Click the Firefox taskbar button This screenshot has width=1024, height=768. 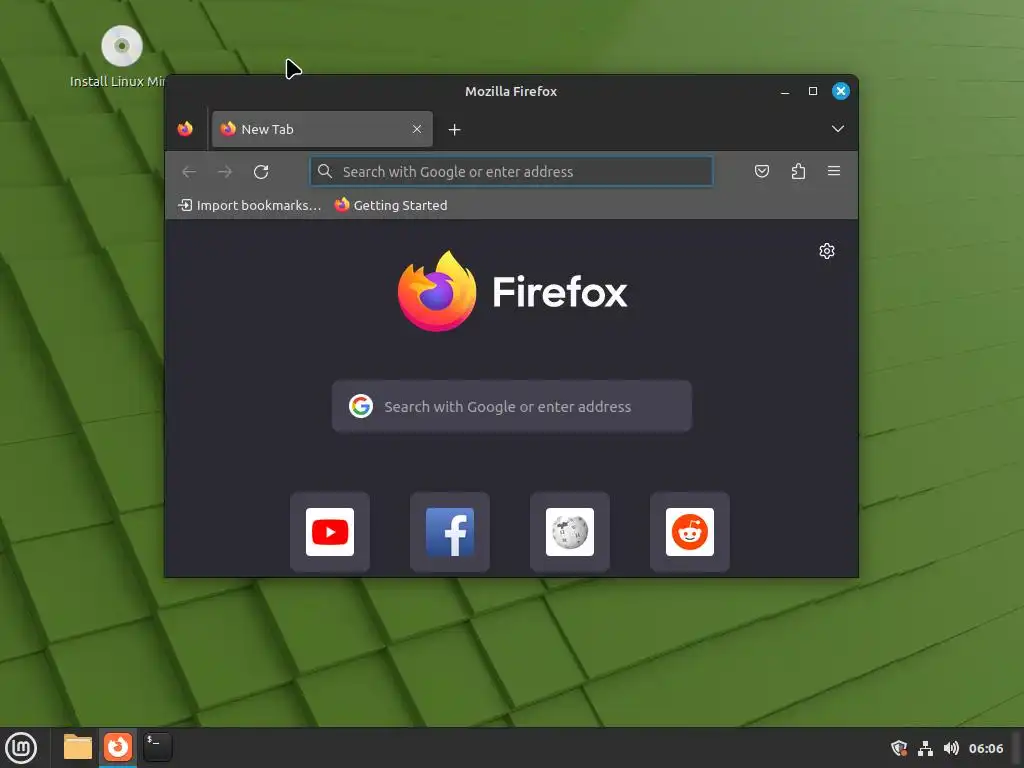pyautogui.click(x=118, y=747)
